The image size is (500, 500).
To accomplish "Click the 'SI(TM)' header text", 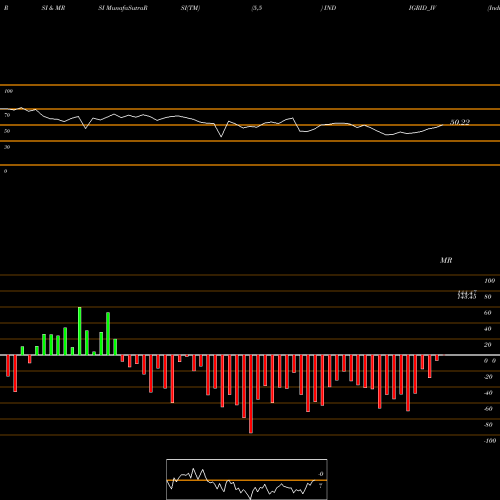I will 190,8.
